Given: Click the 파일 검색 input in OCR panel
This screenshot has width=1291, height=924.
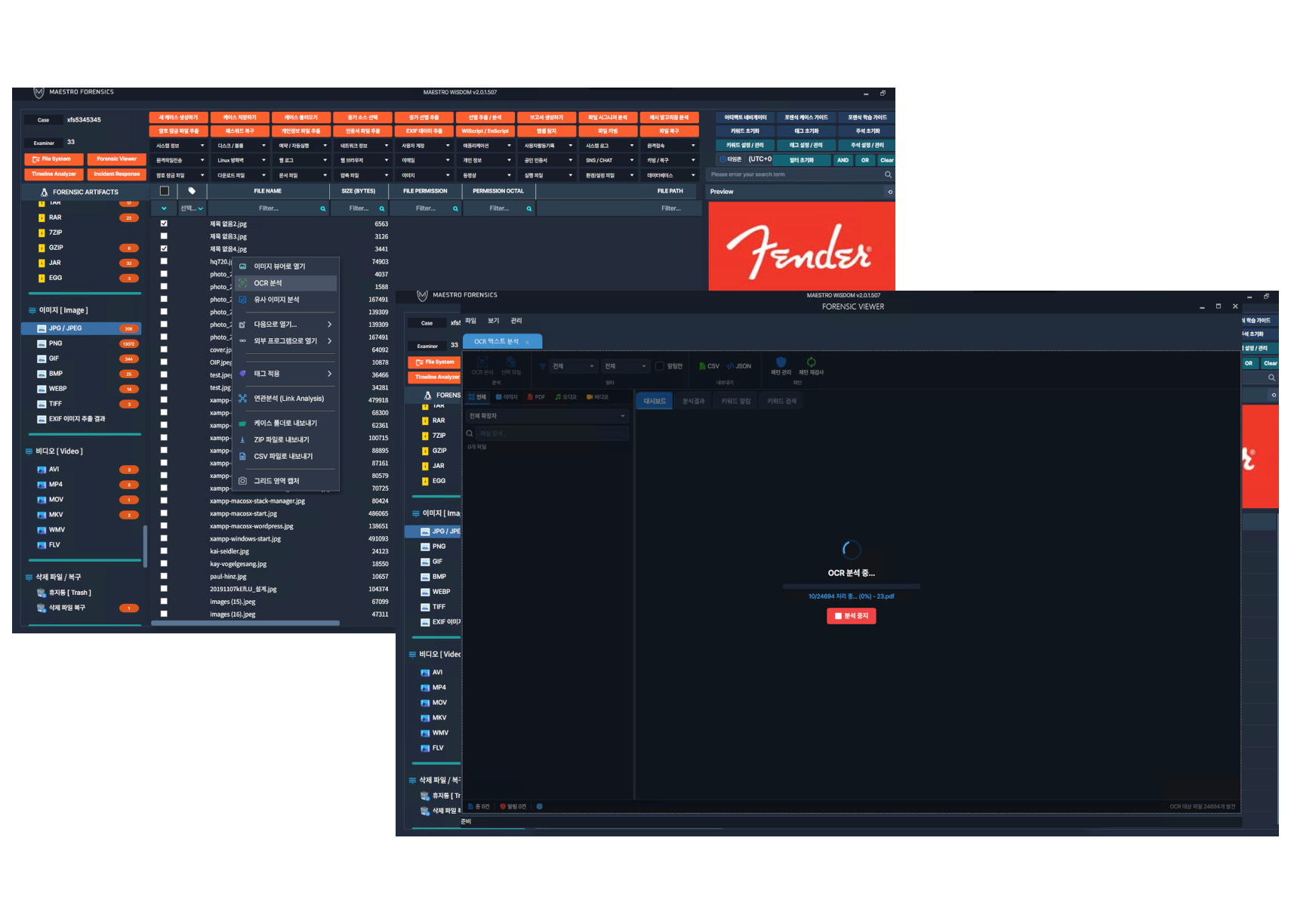Looking at the screenshot, I should [552, 433].
